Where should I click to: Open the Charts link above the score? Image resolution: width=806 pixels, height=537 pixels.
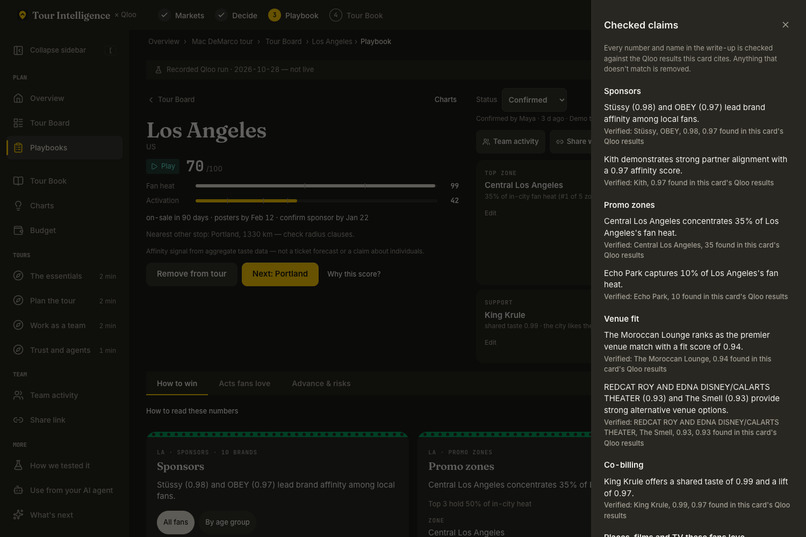click(445, 100)
